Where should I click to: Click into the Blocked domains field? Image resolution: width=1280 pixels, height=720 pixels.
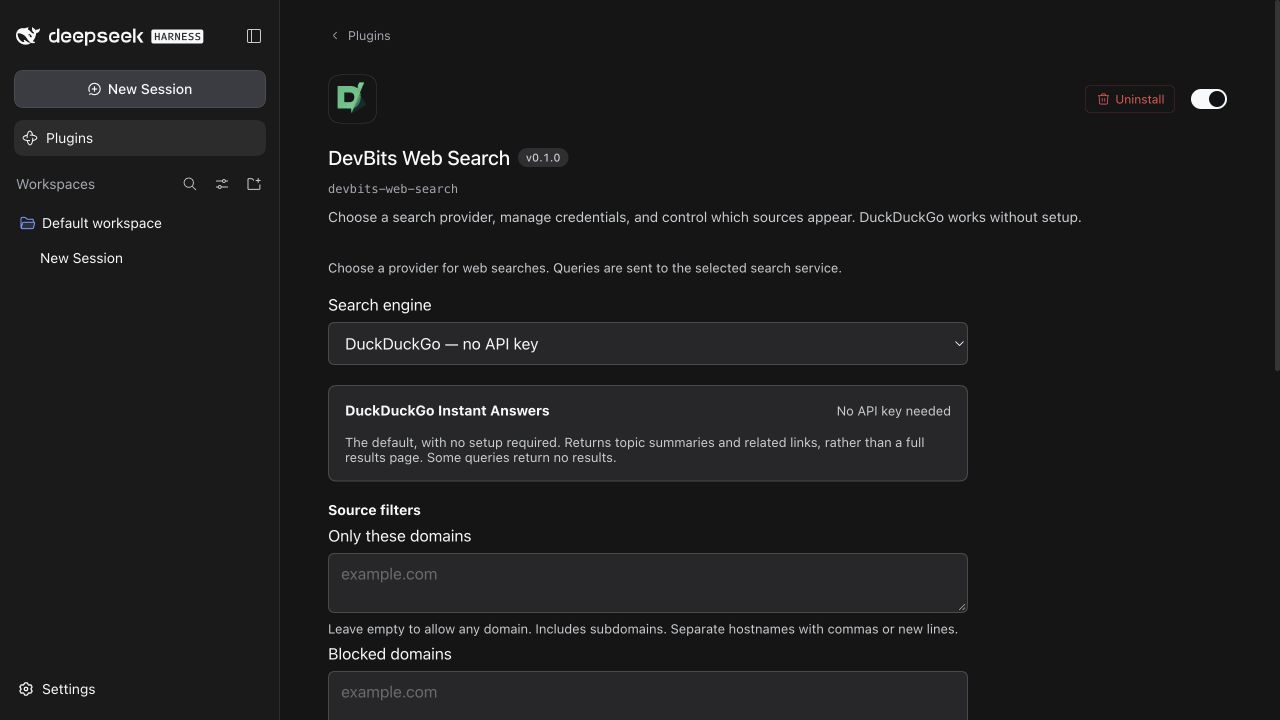tap(648, 696)
